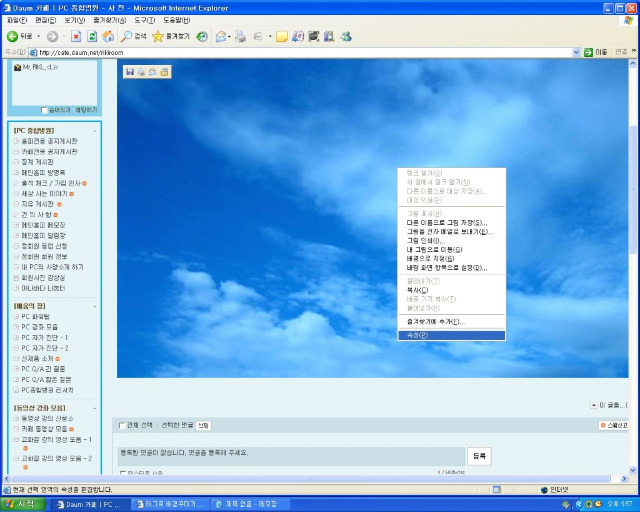Choose 다른 이름으로 그림 저장(S) in context menu
Viewport: 640px width, 512px height.
[451, 223]
